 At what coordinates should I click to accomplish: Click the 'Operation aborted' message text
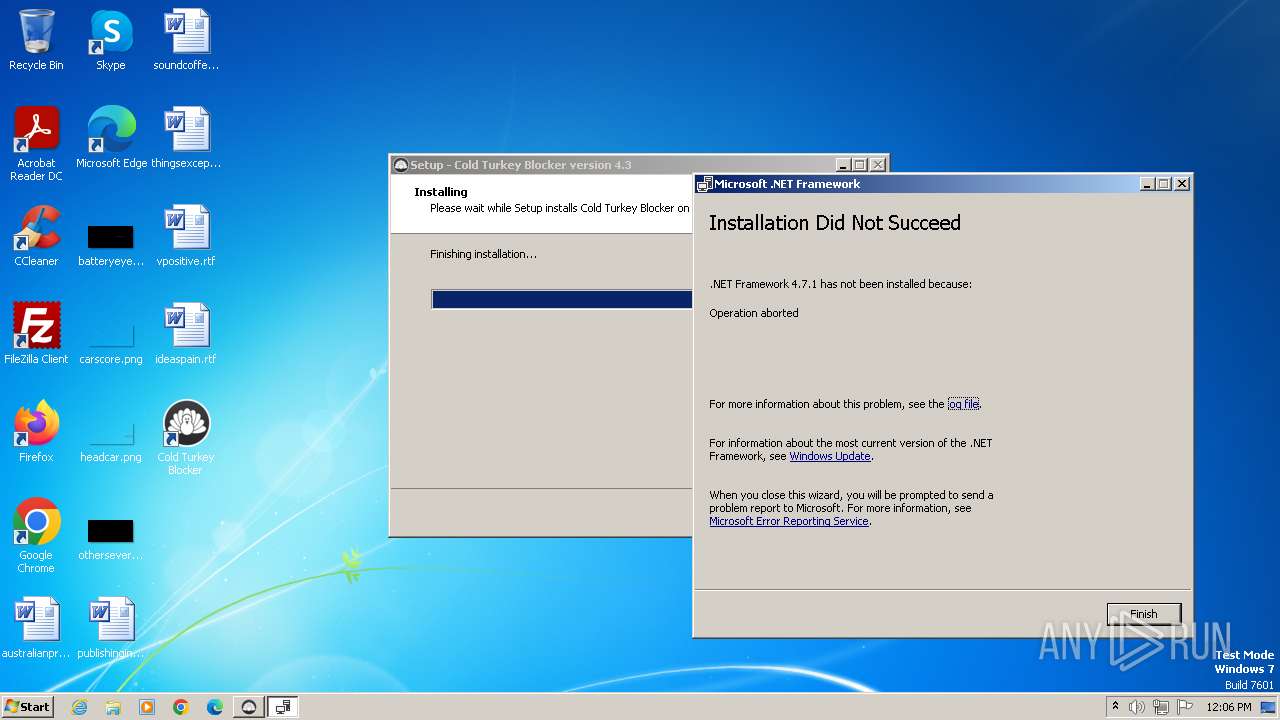pyautogui.click(x=754, y=313)
